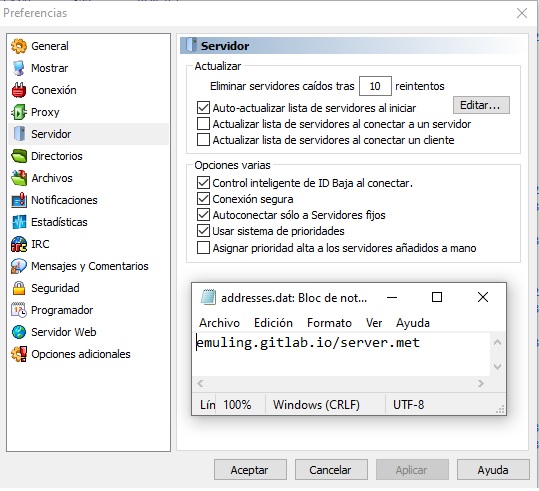
Task: Click Notepad vertical scrollbar down arrow
Action: point(497,367)
